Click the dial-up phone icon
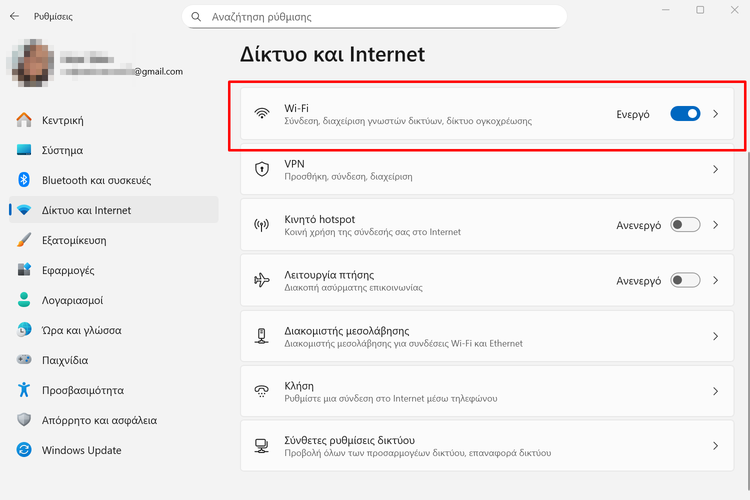 262,391
